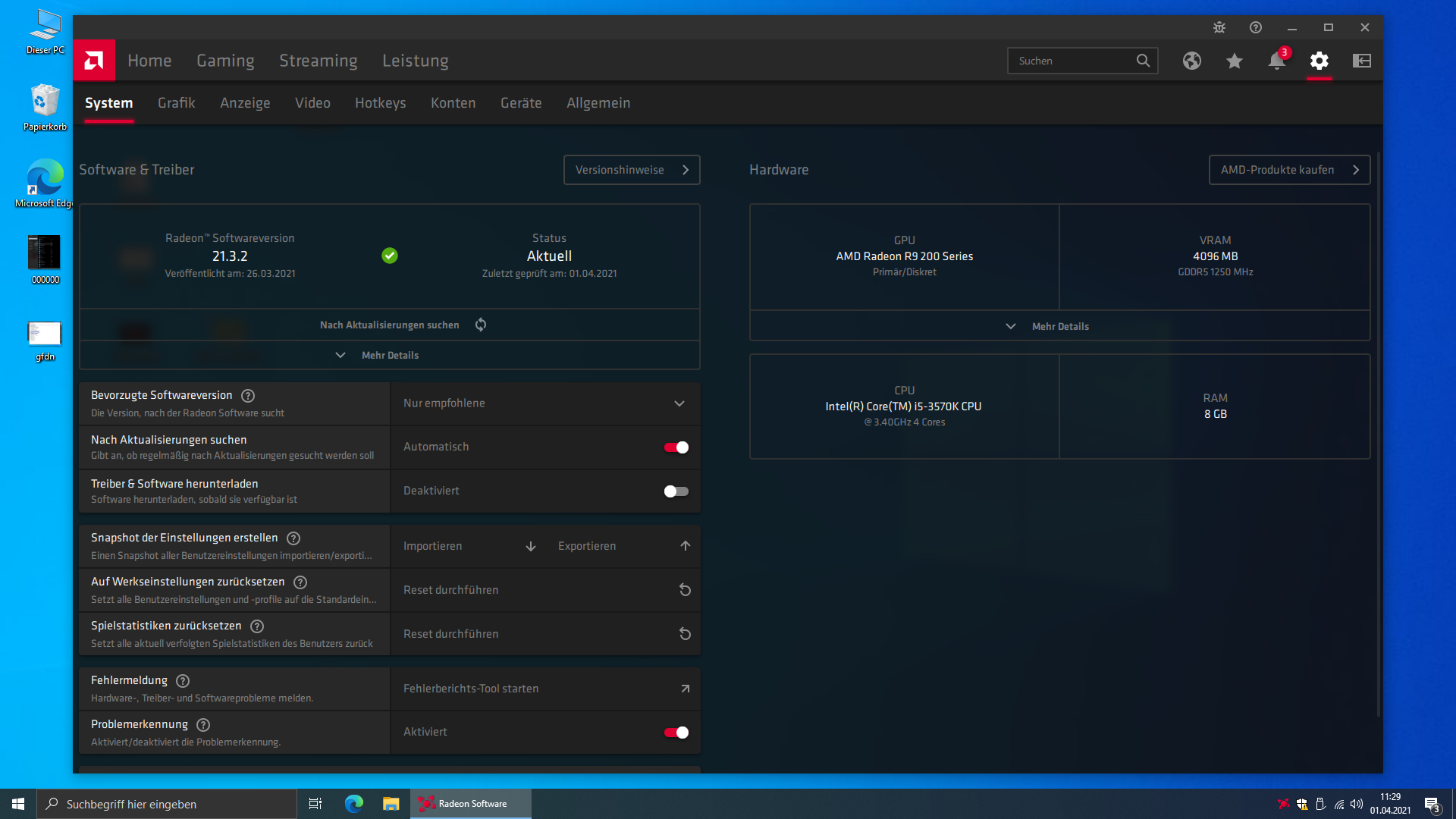Open Nur empfohlene software version dropdown

point(544,403)
